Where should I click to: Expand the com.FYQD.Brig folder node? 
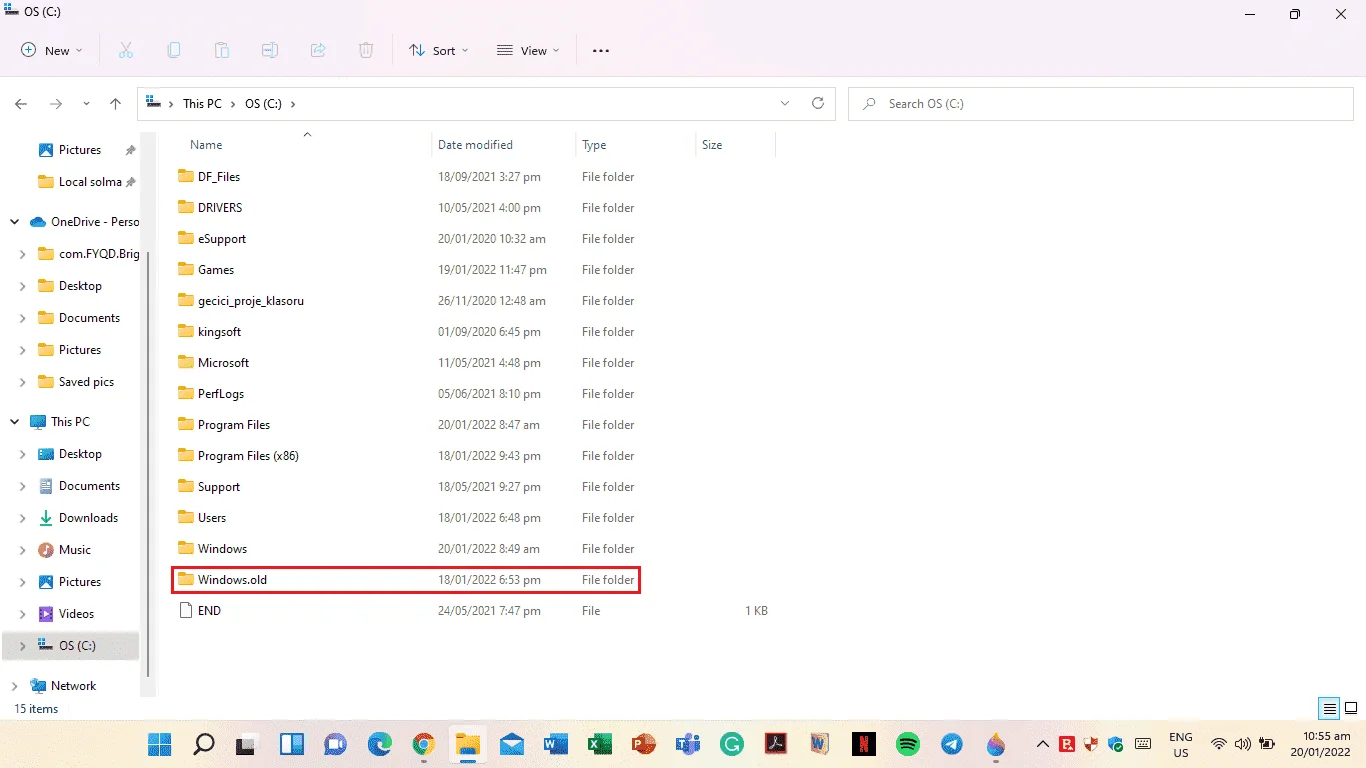(x=23, y=254)
